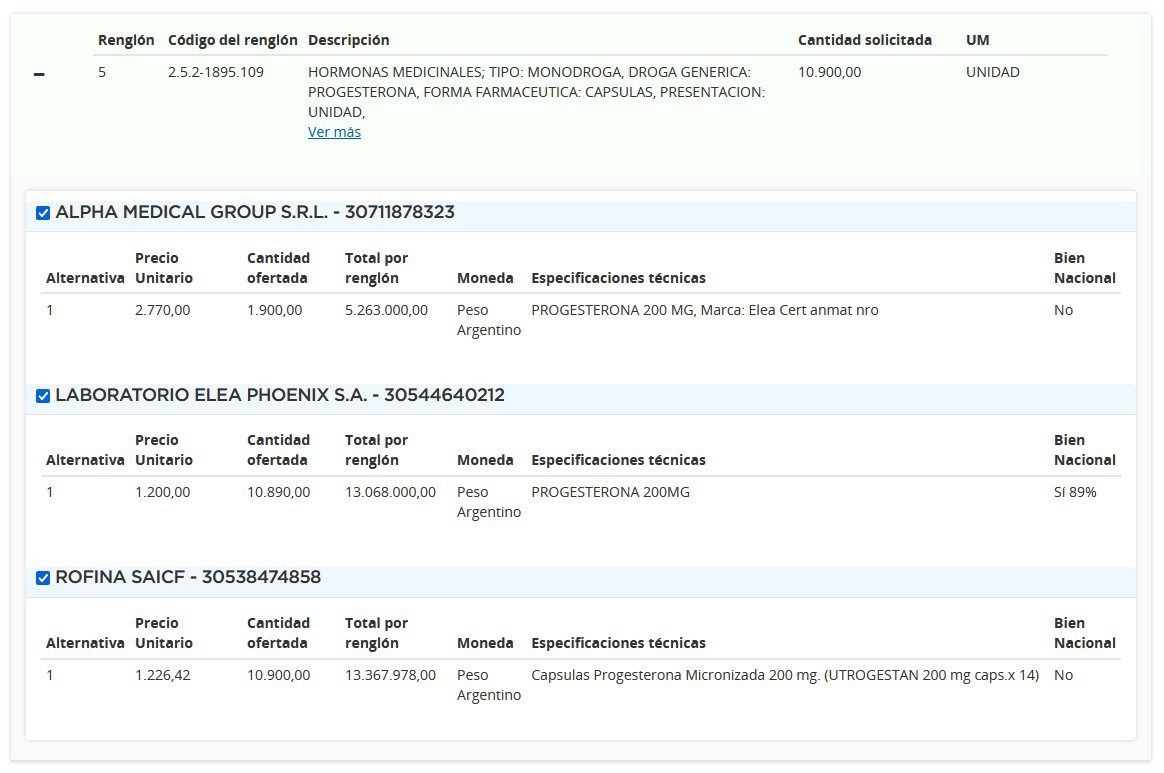Click the UTROGESTAN technical specification text
Screen dimensions: 1164x773
785,675
